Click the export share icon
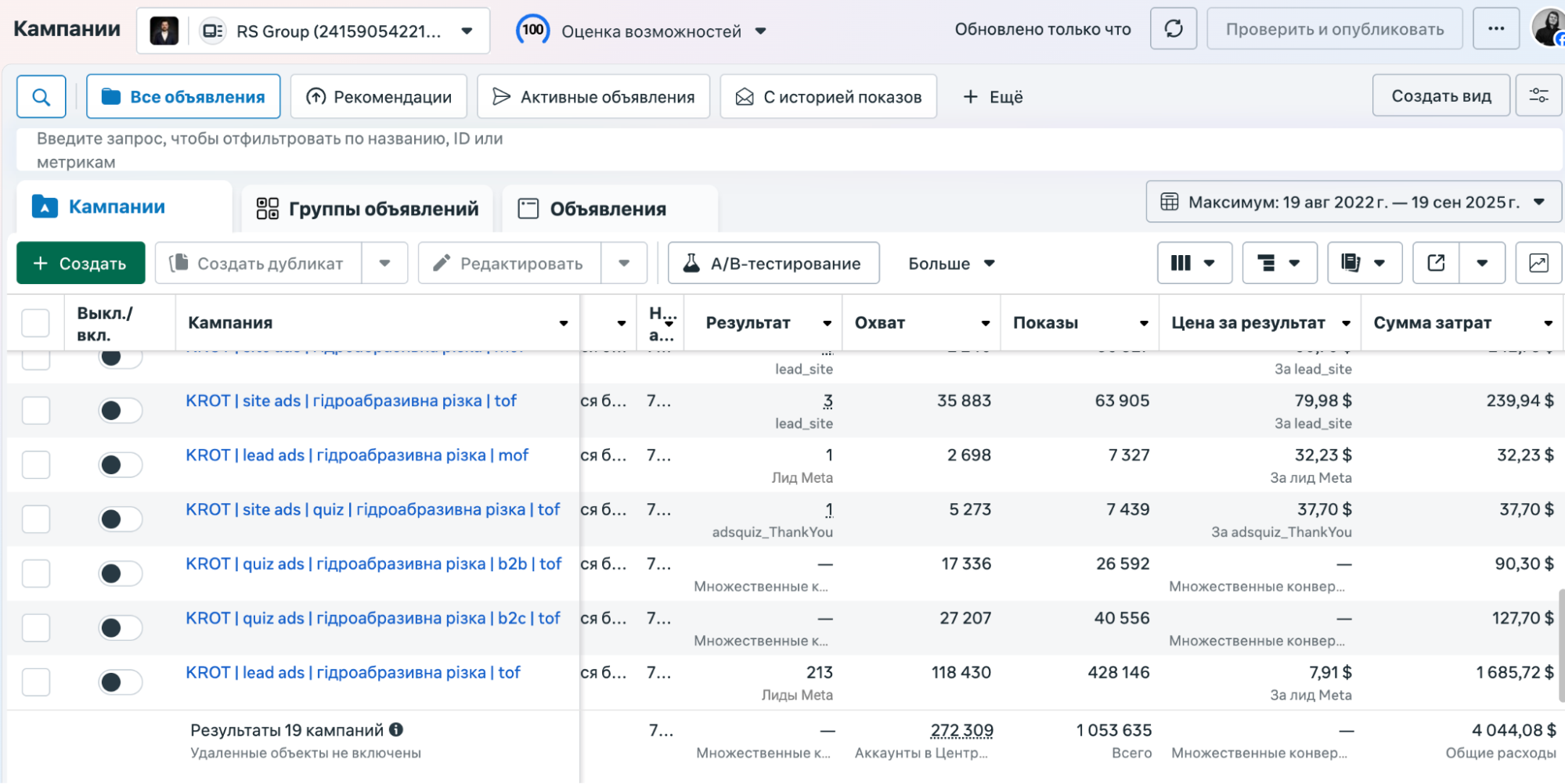Image resolution: width=1565 pixels, height=784 pixels. click(1436, 263)
